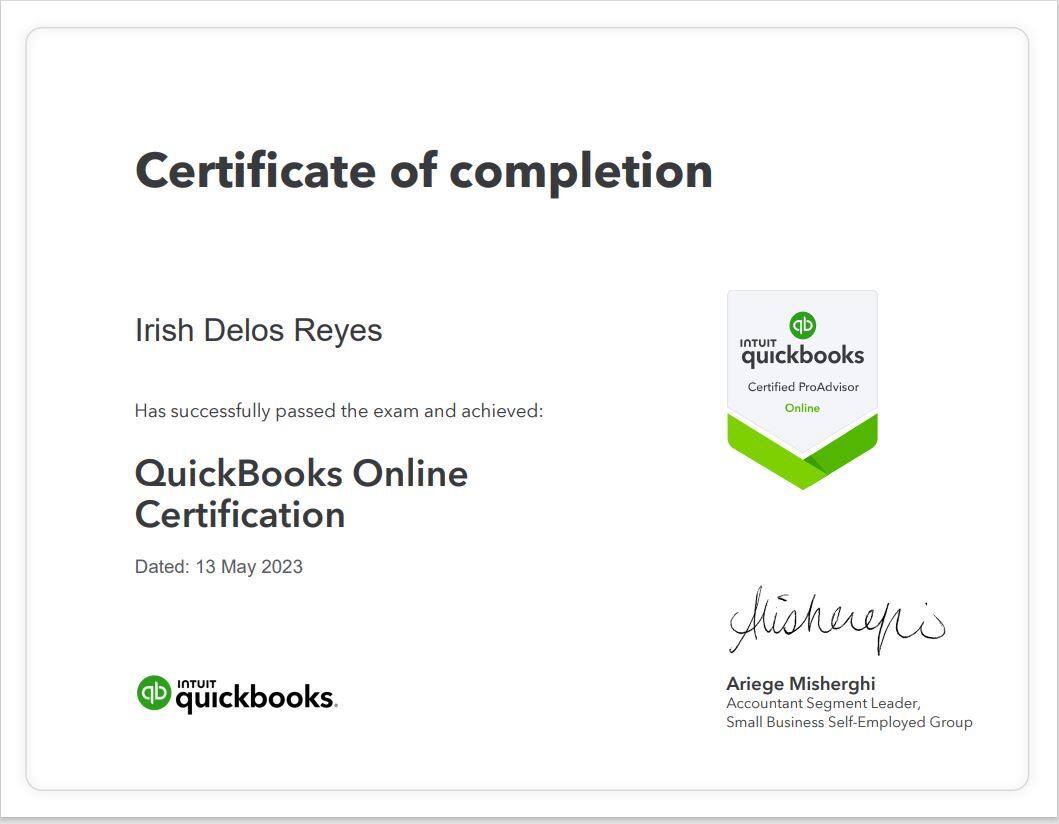Click the recipient name Irish Delos Reyes
The height and width of the screenshot is (824, 1059).
click(259, 329)
